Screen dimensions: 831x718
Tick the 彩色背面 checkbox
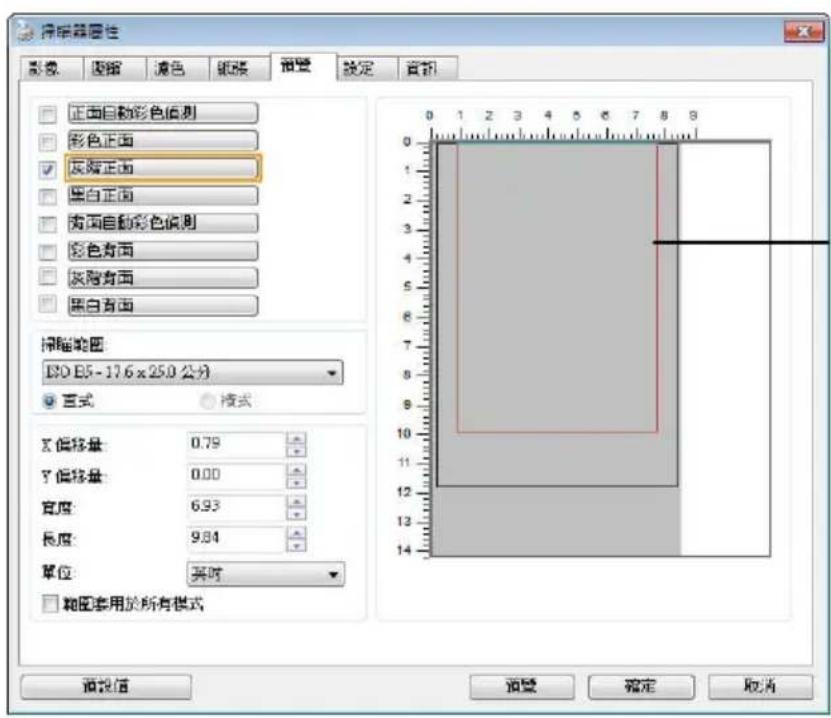[x=48, y=251]
